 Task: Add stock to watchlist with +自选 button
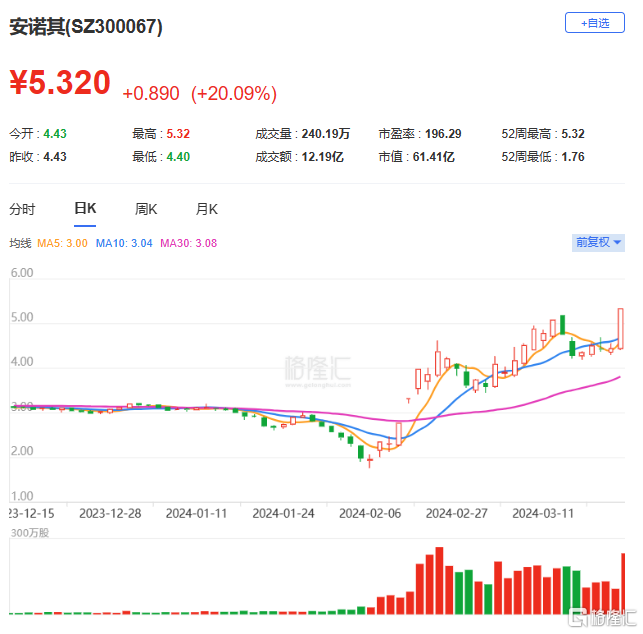pos(594,23)
